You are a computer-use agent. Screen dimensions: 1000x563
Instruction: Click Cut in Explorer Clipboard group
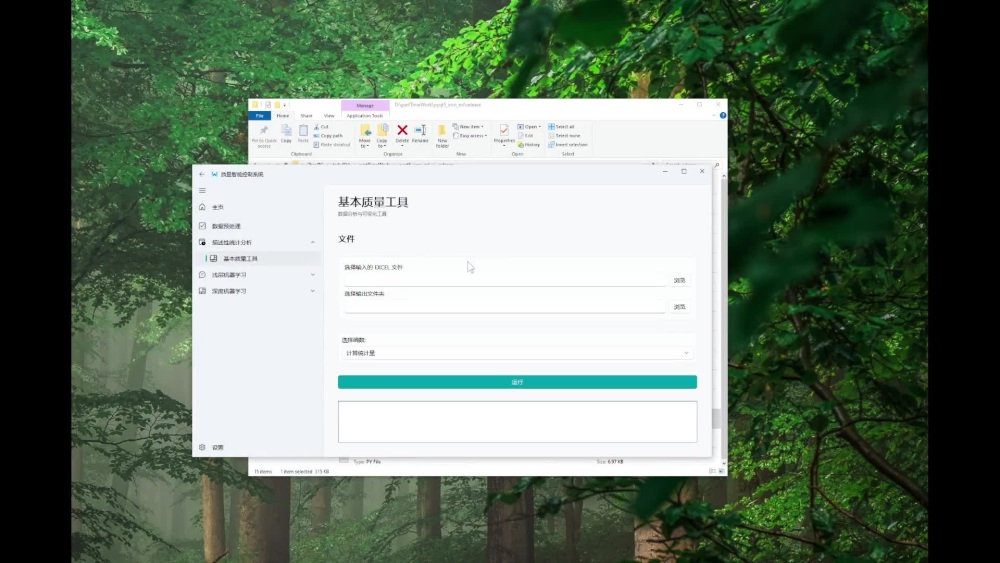pyautogui.click(x=321, y=127)
